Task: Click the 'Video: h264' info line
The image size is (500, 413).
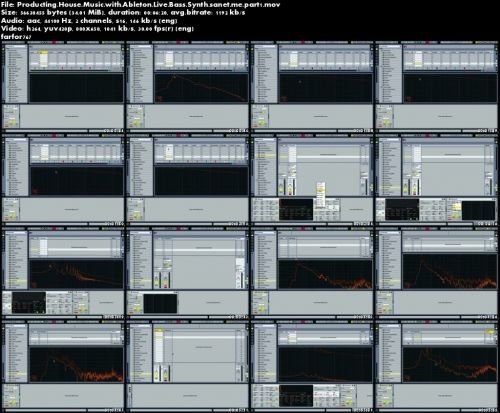Action: tap(97, 29)
